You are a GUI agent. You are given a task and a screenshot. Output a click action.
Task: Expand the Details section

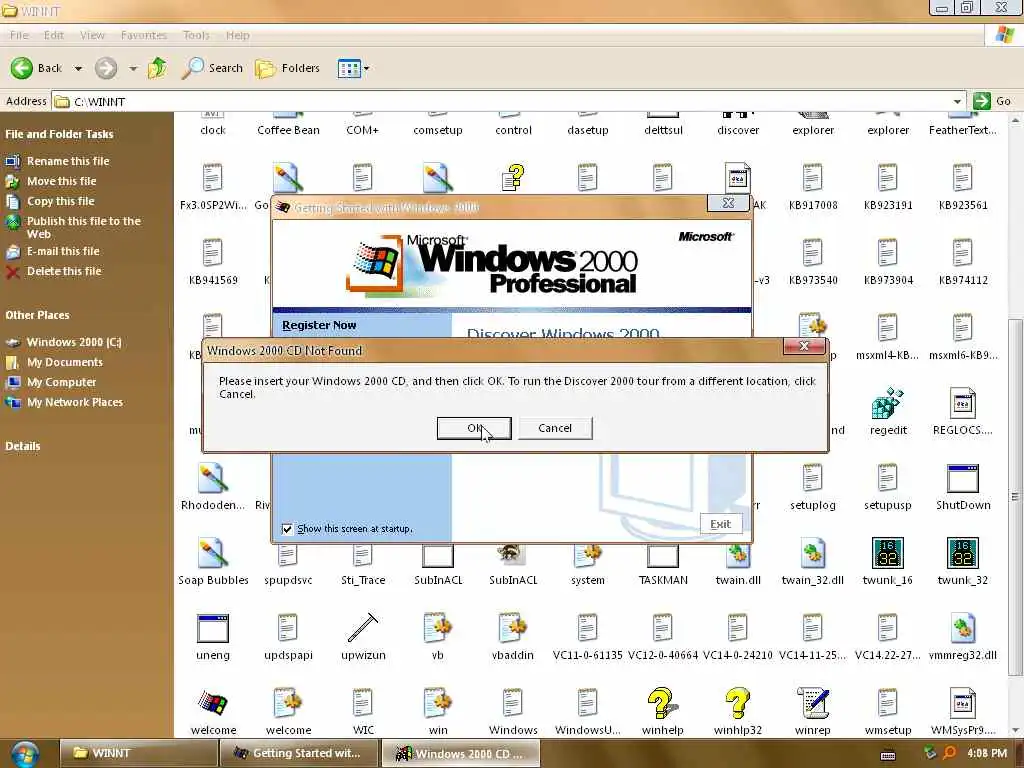pyautogui.click(x=23, y=446)
